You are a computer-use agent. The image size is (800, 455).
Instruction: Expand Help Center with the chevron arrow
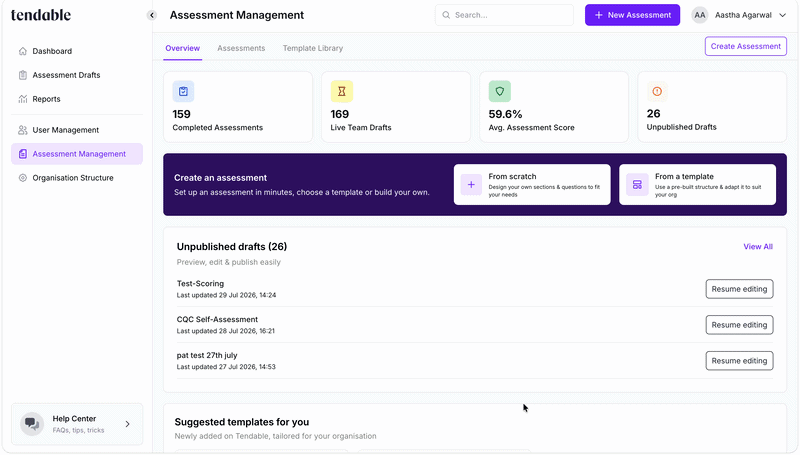pos(128,424)
